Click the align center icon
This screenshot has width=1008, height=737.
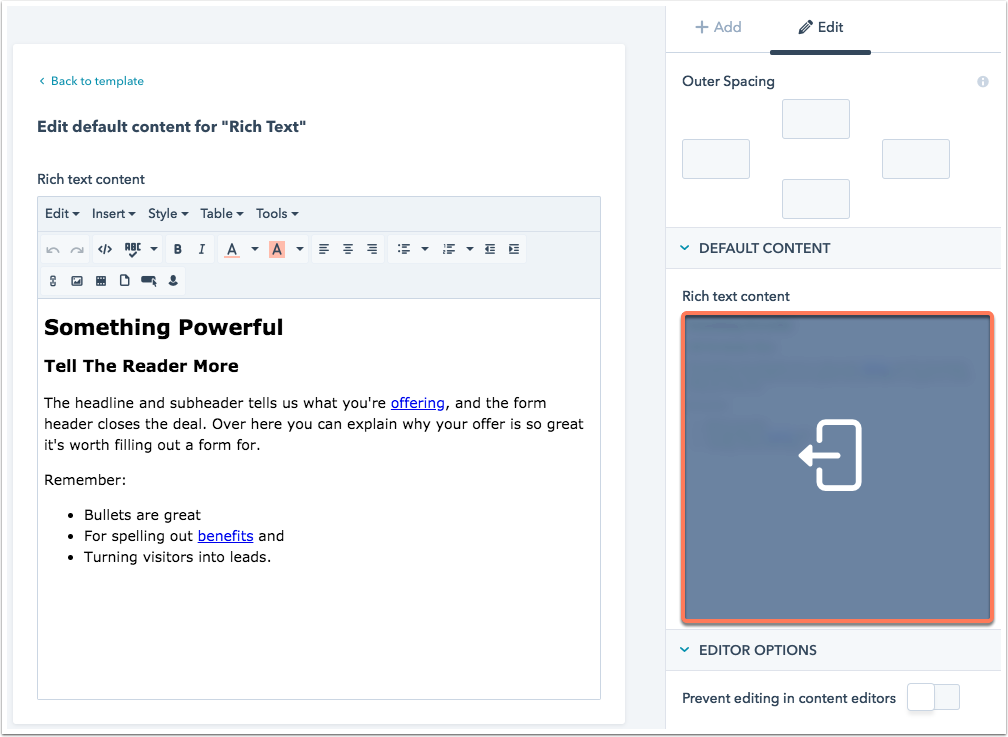point(347,249)
